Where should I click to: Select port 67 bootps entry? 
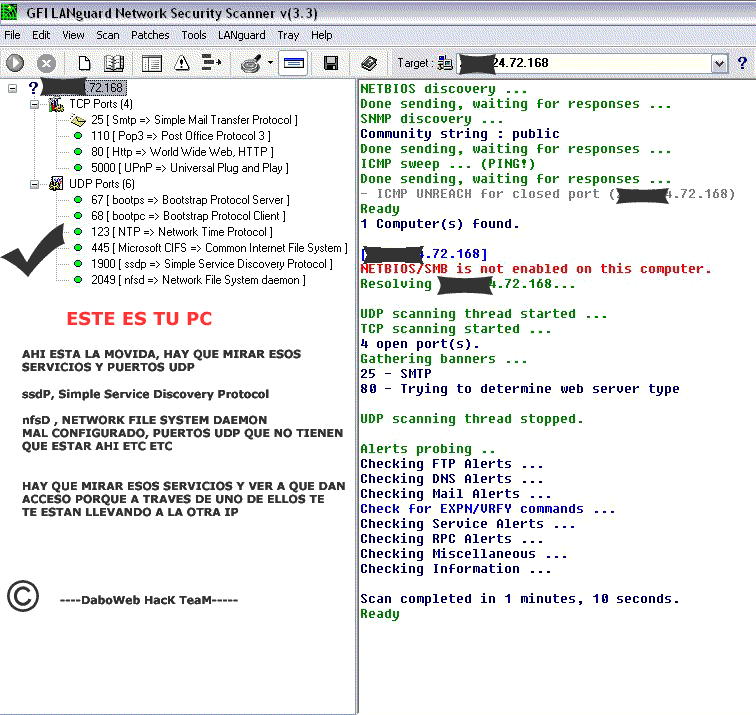tap(190, 200)
